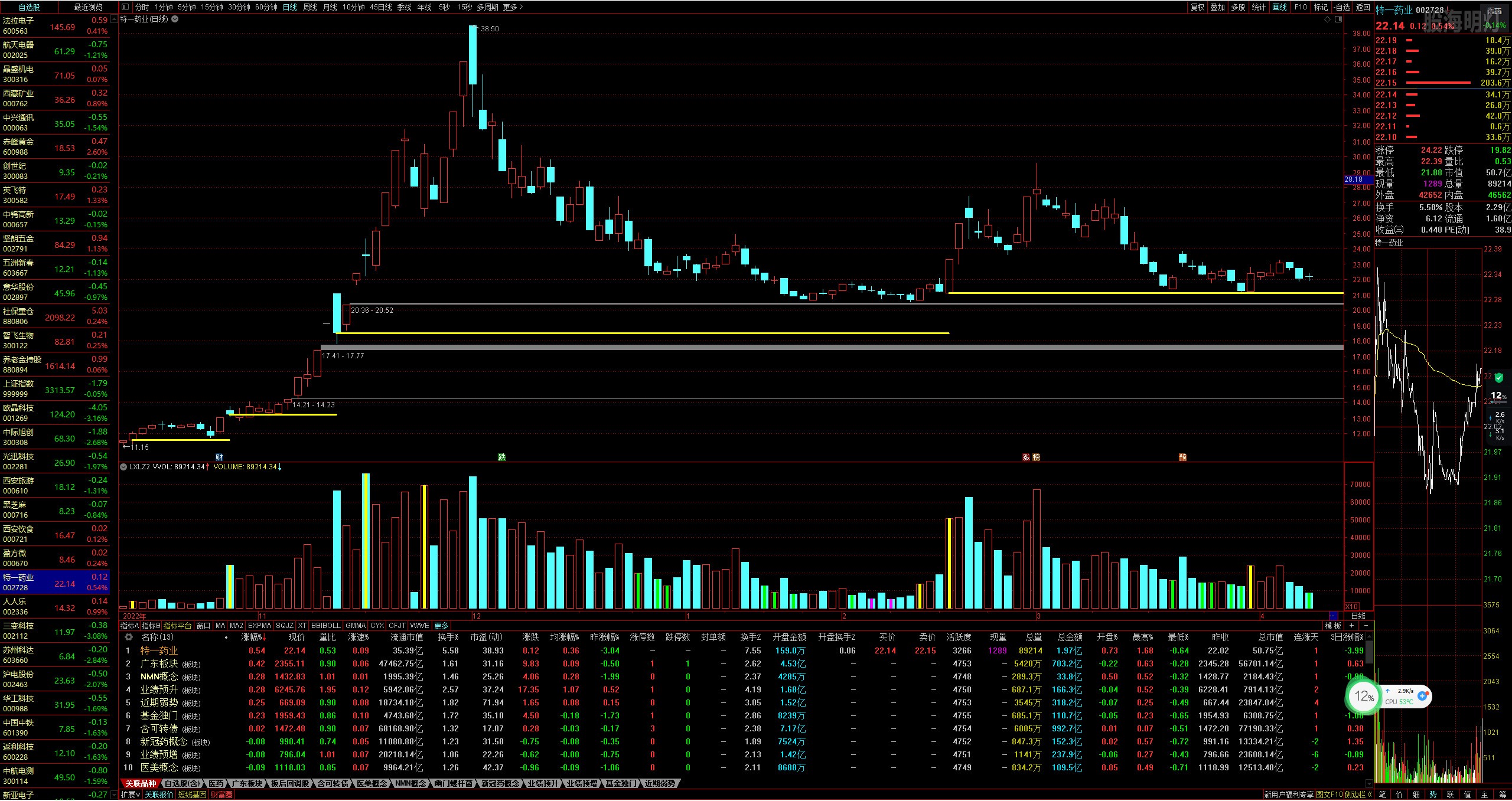Image resolution: width=1512 pixels, height=801 pixels.
Task: Select 法拉电子 600563 in the watchlist
Action: pos(55,26)
